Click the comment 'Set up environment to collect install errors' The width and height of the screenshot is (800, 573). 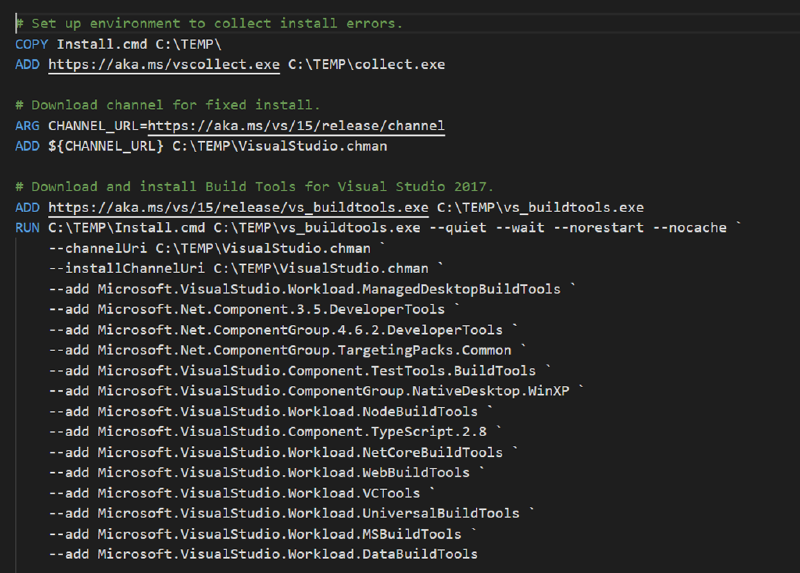coord(209,23)
